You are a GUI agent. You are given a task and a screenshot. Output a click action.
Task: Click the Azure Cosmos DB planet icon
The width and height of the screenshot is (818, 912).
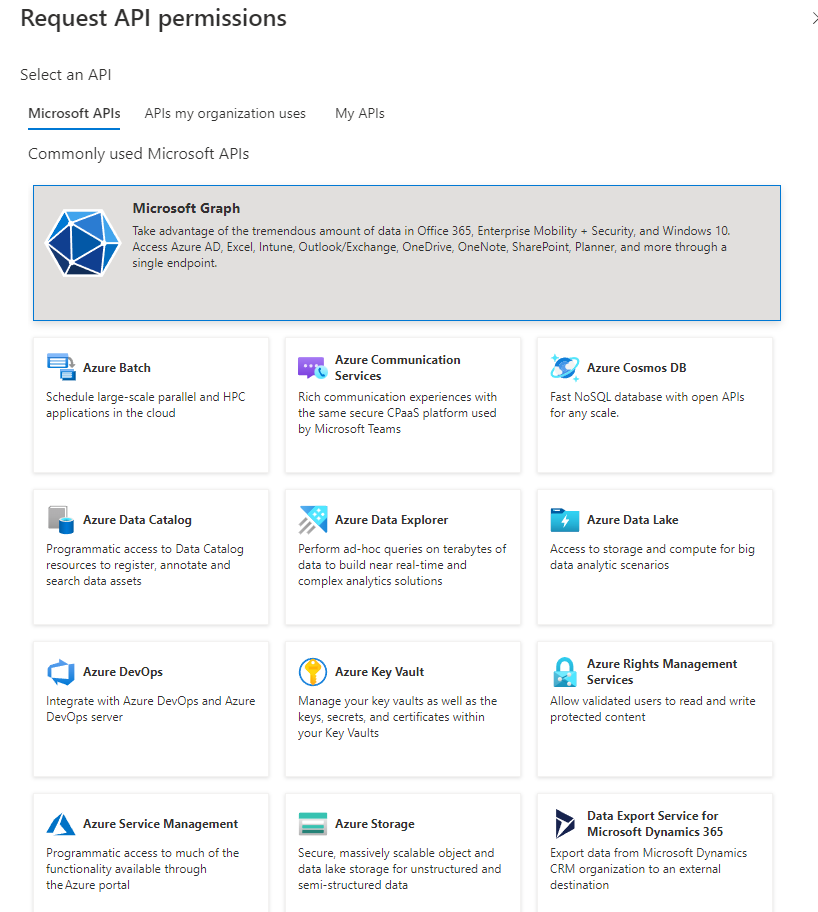pos(564,368)
